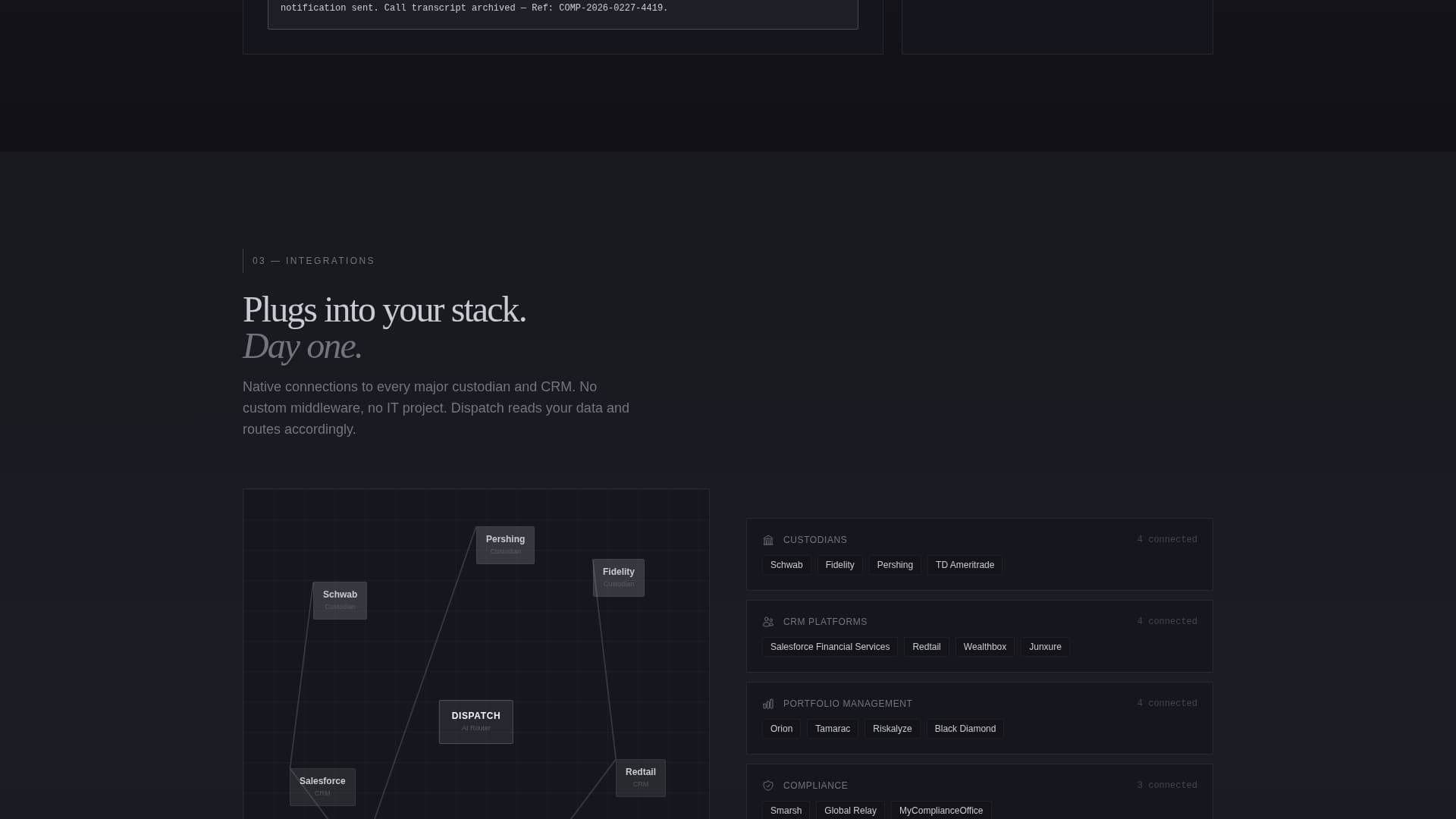The height and width of the screenshot is (819, 1456).
Task: Click the TD Ameritrade integration tag
Action: [x=964, y=565]
